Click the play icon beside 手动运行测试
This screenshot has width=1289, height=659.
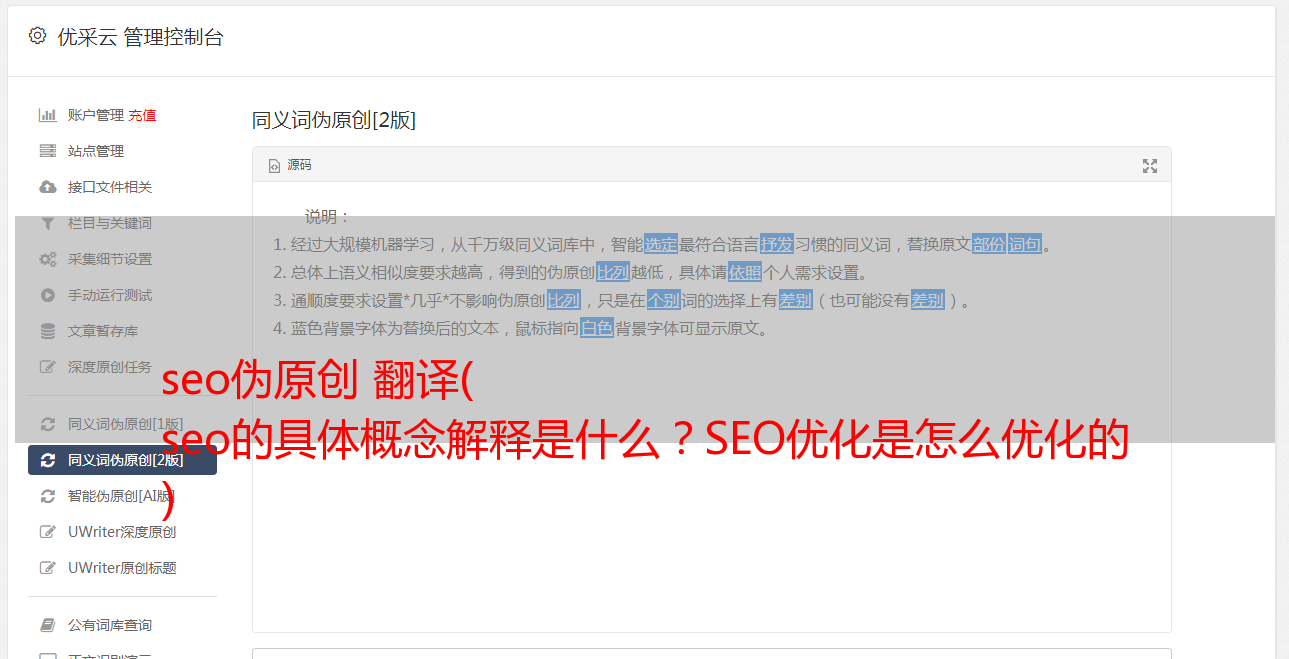[x=47, y=295]
